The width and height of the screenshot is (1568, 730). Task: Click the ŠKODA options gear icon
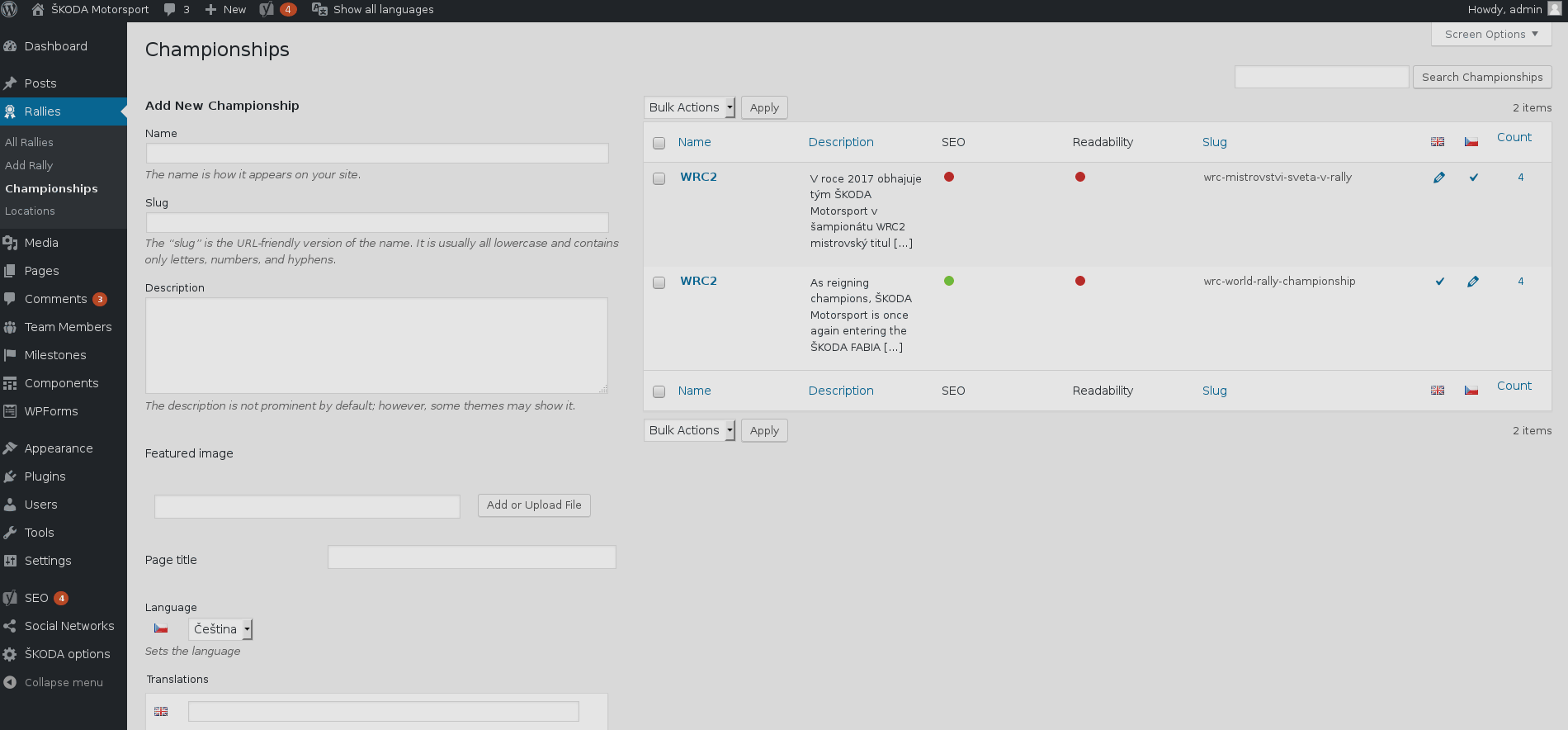click(10, 654)
